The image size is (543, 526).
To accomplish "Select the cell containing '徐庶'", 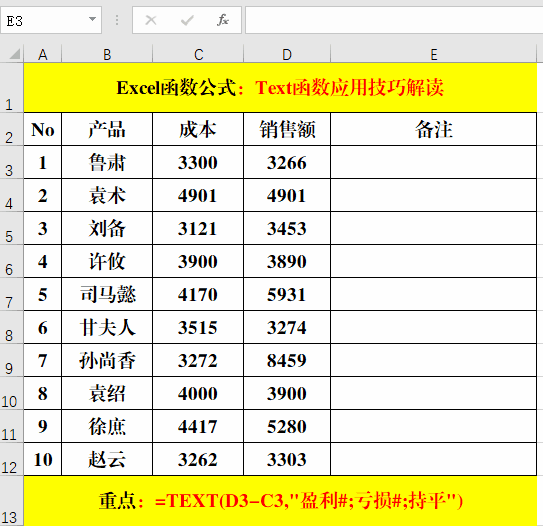I will point(107,426).
